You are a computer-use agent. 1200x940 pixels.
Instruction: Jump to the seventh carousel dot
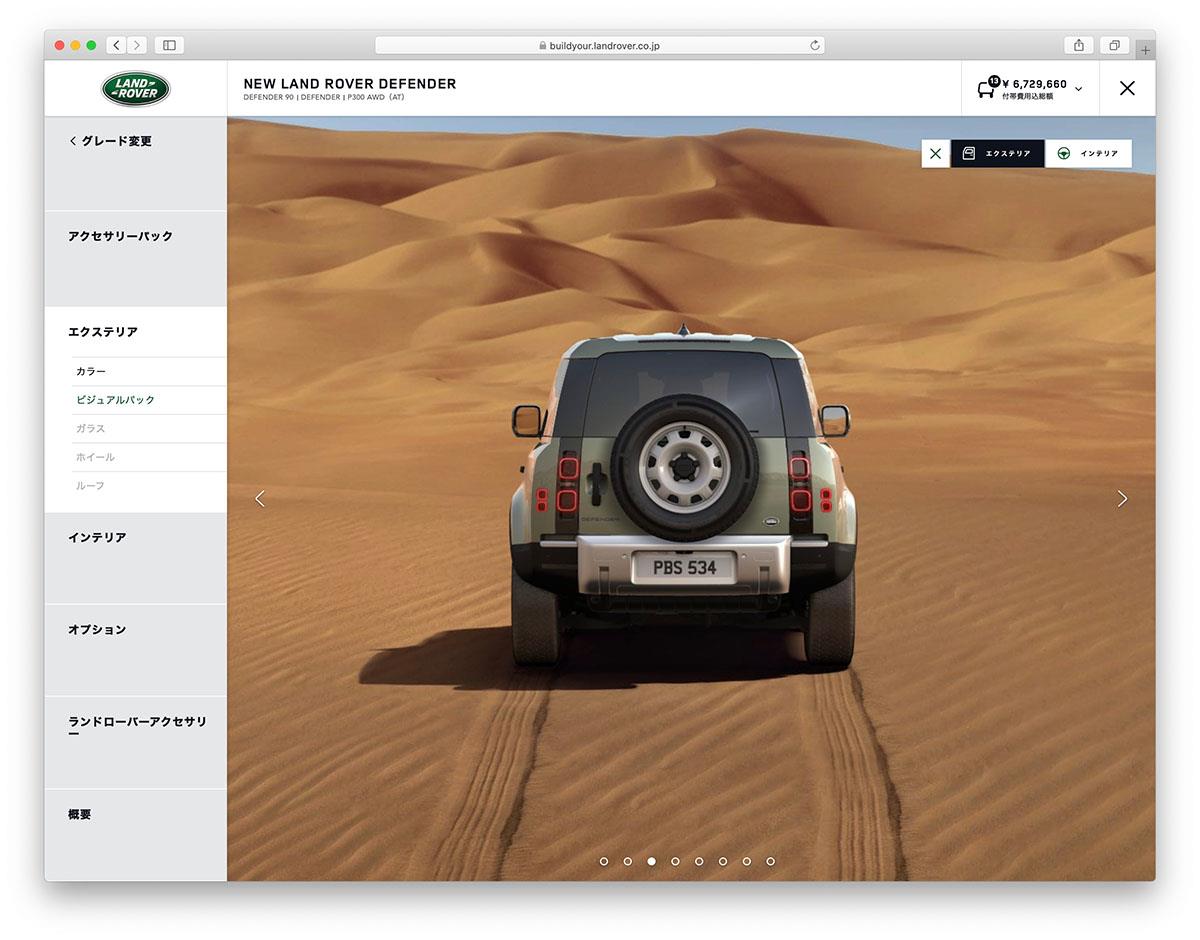pos(747,861)
